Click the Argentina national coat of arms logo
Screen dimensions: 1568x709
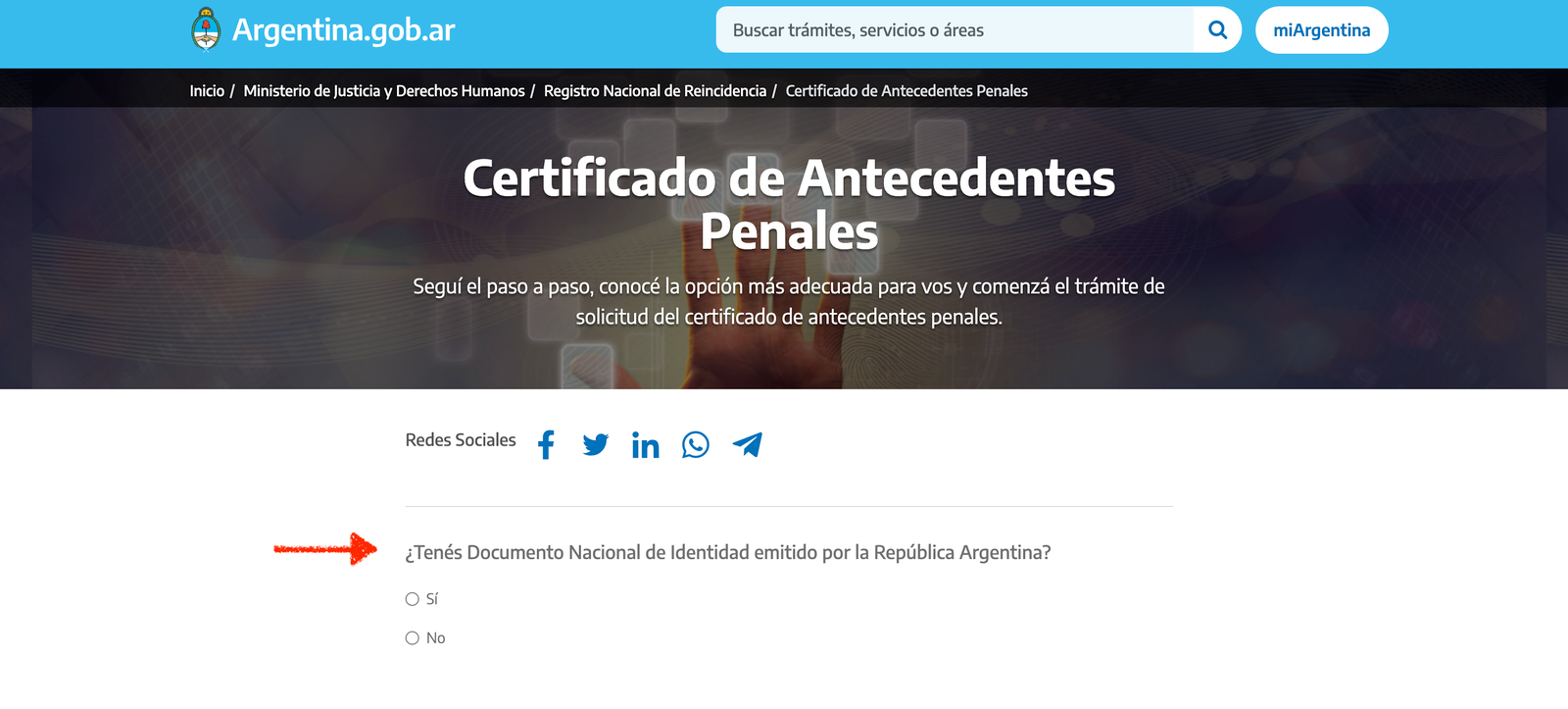206,29
